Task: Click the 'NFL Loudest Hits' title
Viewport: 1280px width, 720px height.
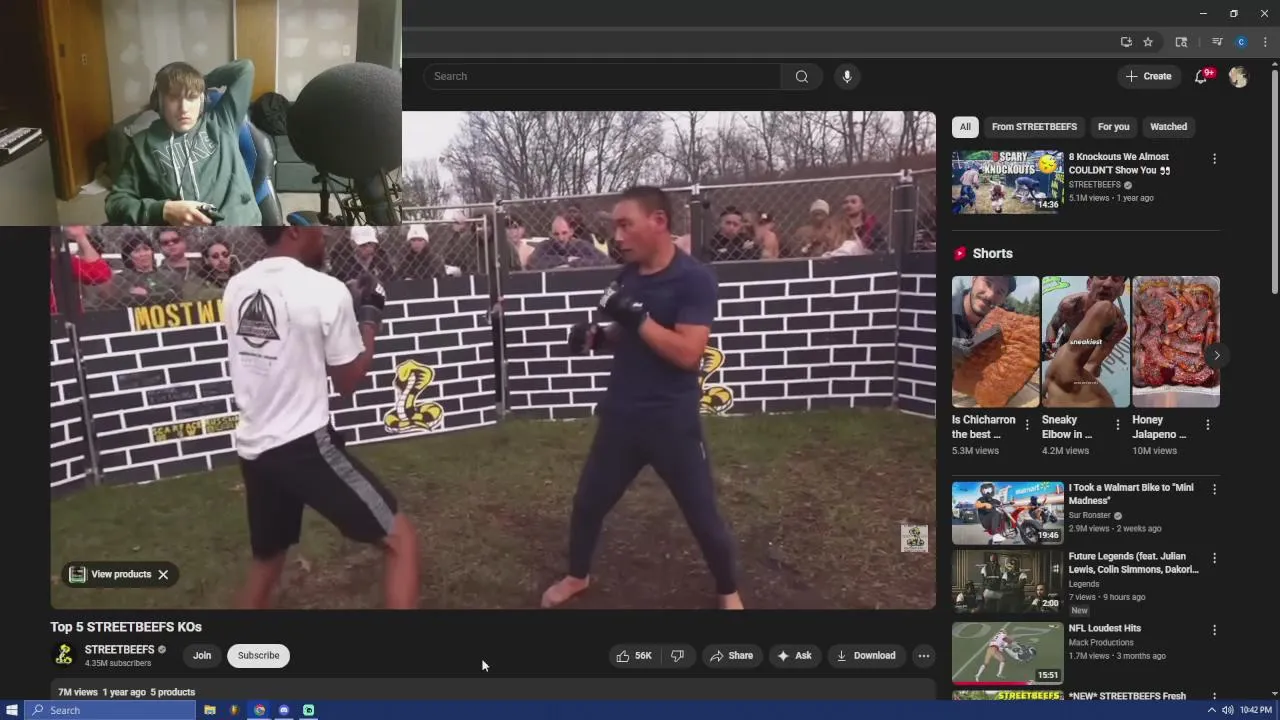Action: coord(1105,628)
